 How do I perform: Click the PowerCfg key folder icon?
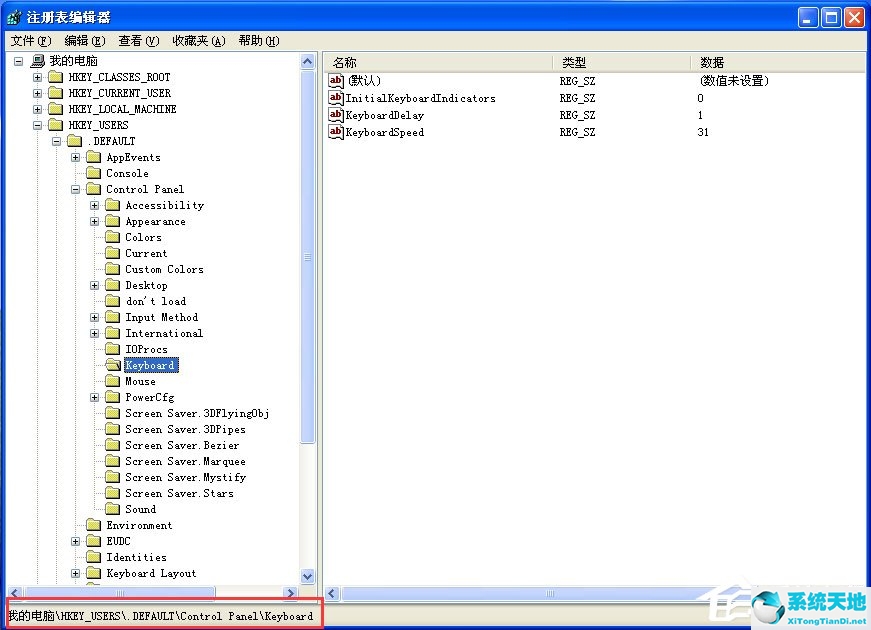[114, 397]
